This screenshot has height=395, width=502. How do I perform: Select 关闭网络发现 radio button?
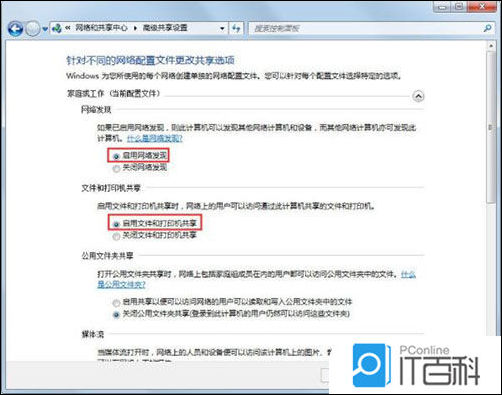[116, 169]
